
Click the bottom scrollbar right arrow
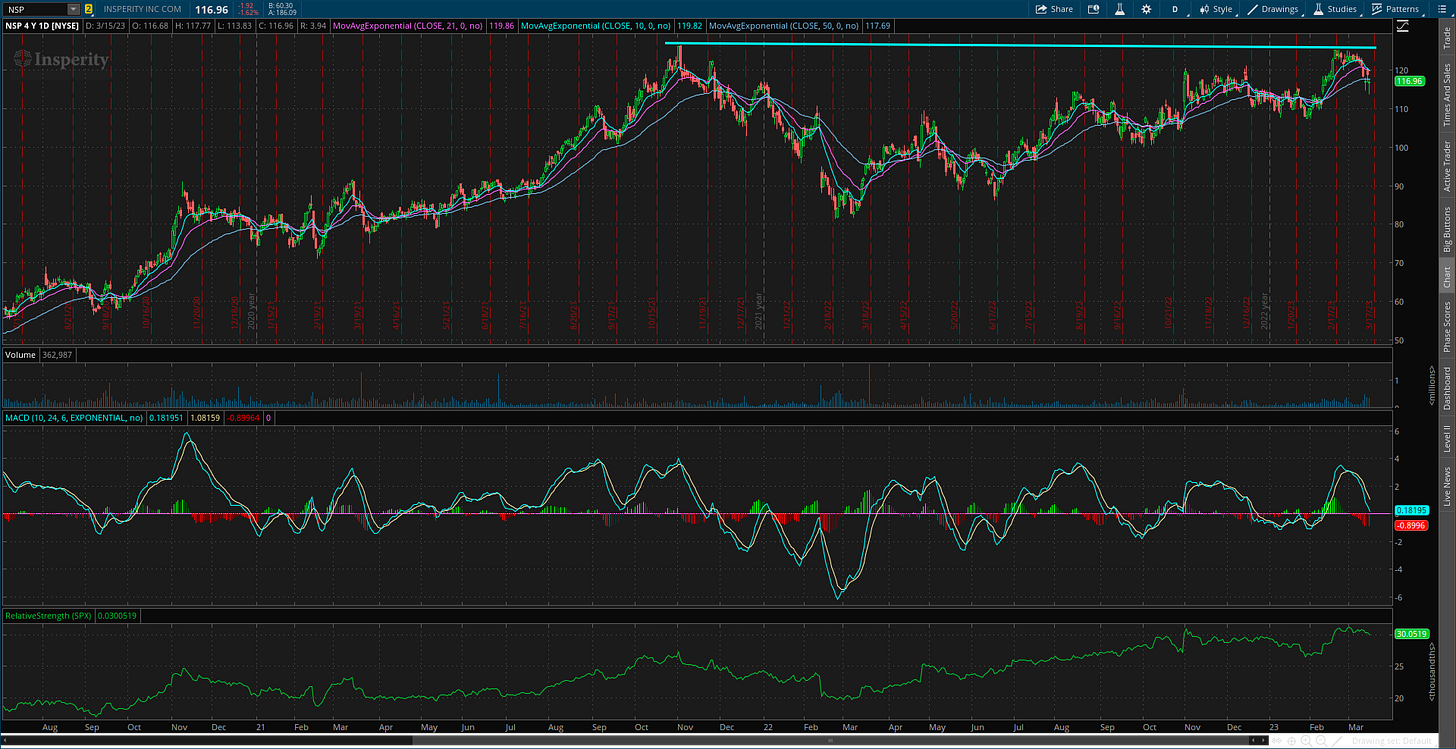[1263, 740]
